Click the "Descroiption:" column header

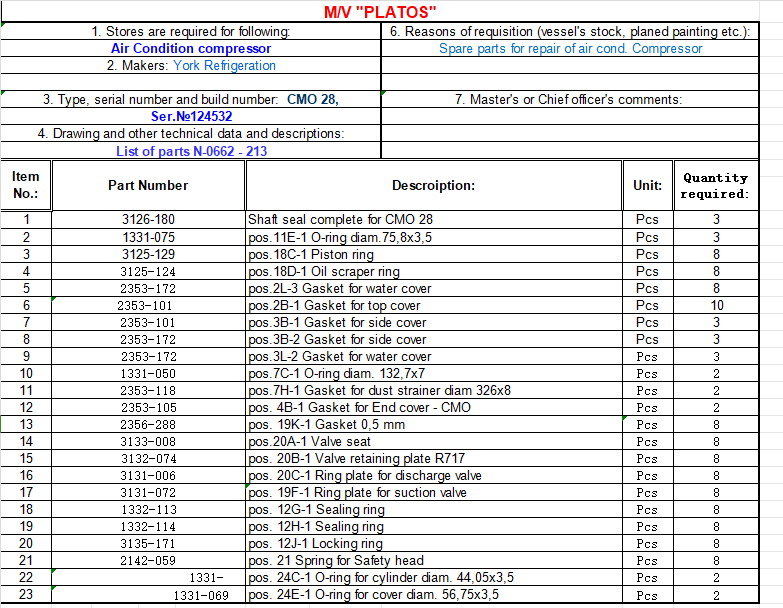pyautogui.click(x=433, y=185)
